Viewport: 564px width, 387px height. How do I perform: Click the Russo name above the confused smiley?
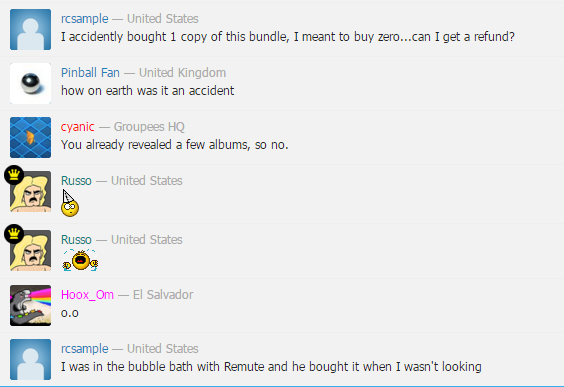click(76, 181)
